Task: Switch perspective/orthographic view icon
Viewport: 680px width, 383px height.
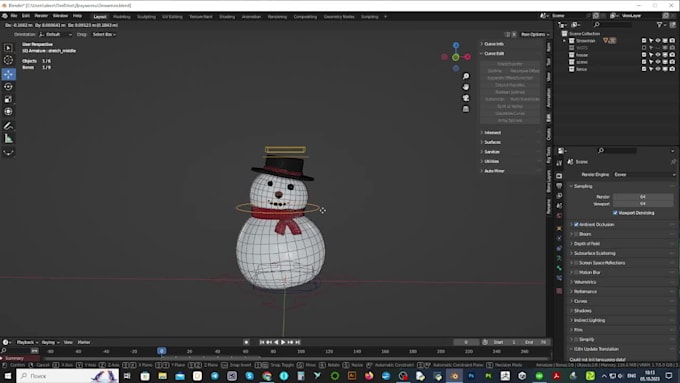Action: 466,109
